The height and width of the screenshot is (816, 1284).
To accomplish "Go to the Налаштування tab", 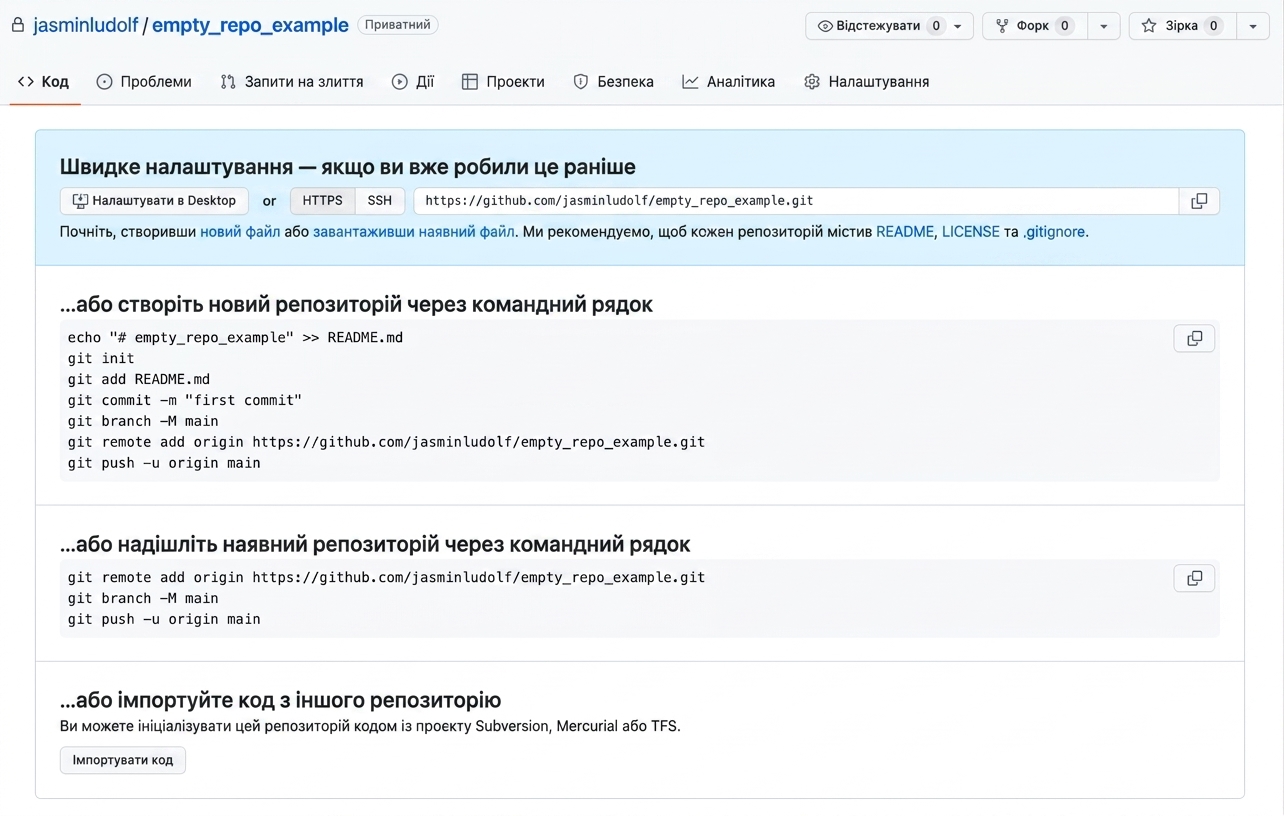I will click(866, 82).
